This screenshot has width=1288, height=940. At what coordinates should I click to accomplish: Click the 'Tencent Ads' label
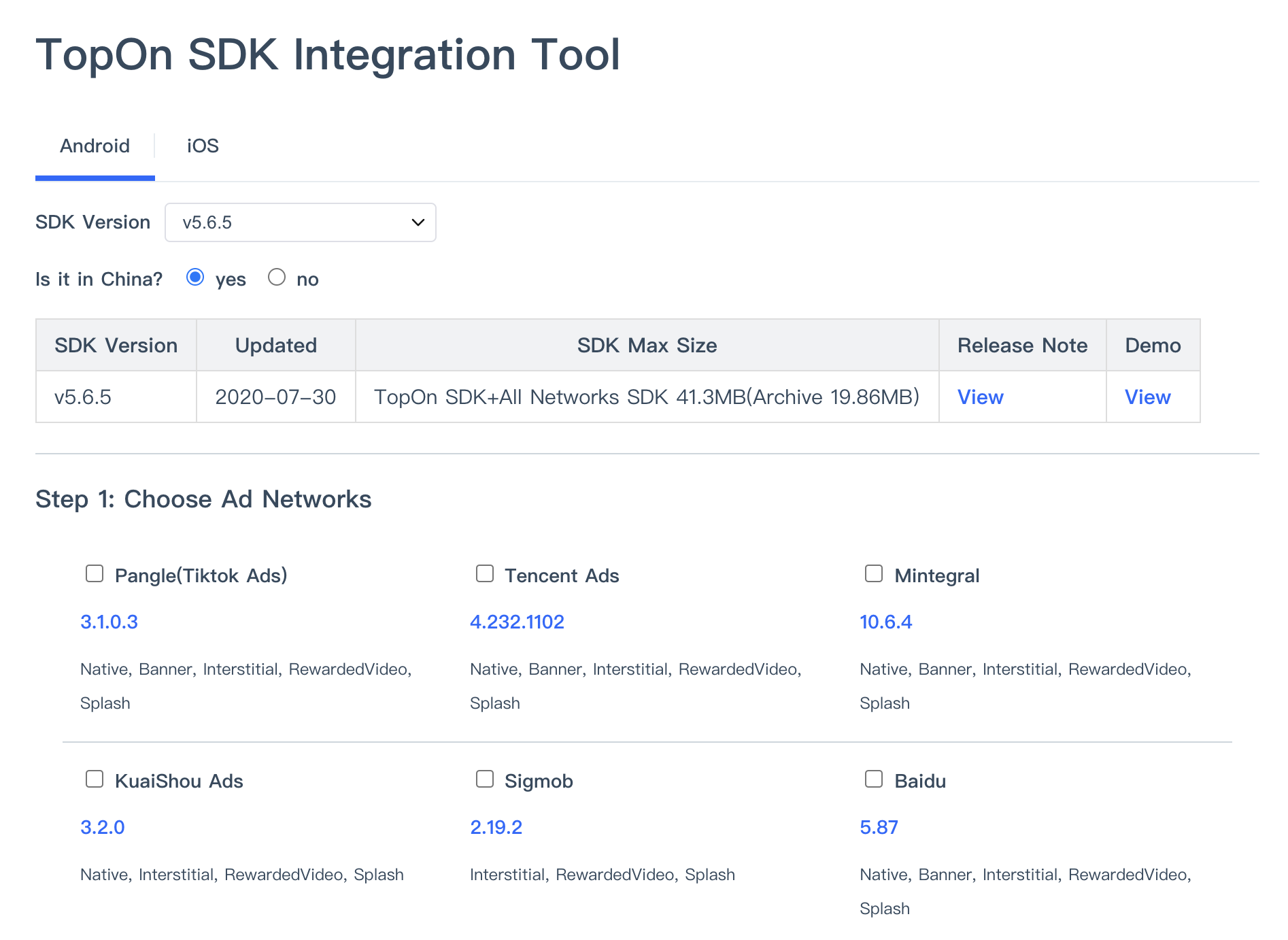click(562, 575)
